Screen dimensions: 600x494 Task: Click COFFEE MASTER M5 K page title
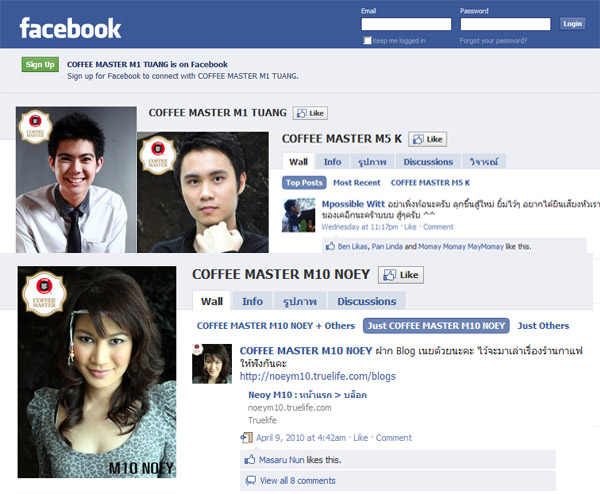pos(342,139)
